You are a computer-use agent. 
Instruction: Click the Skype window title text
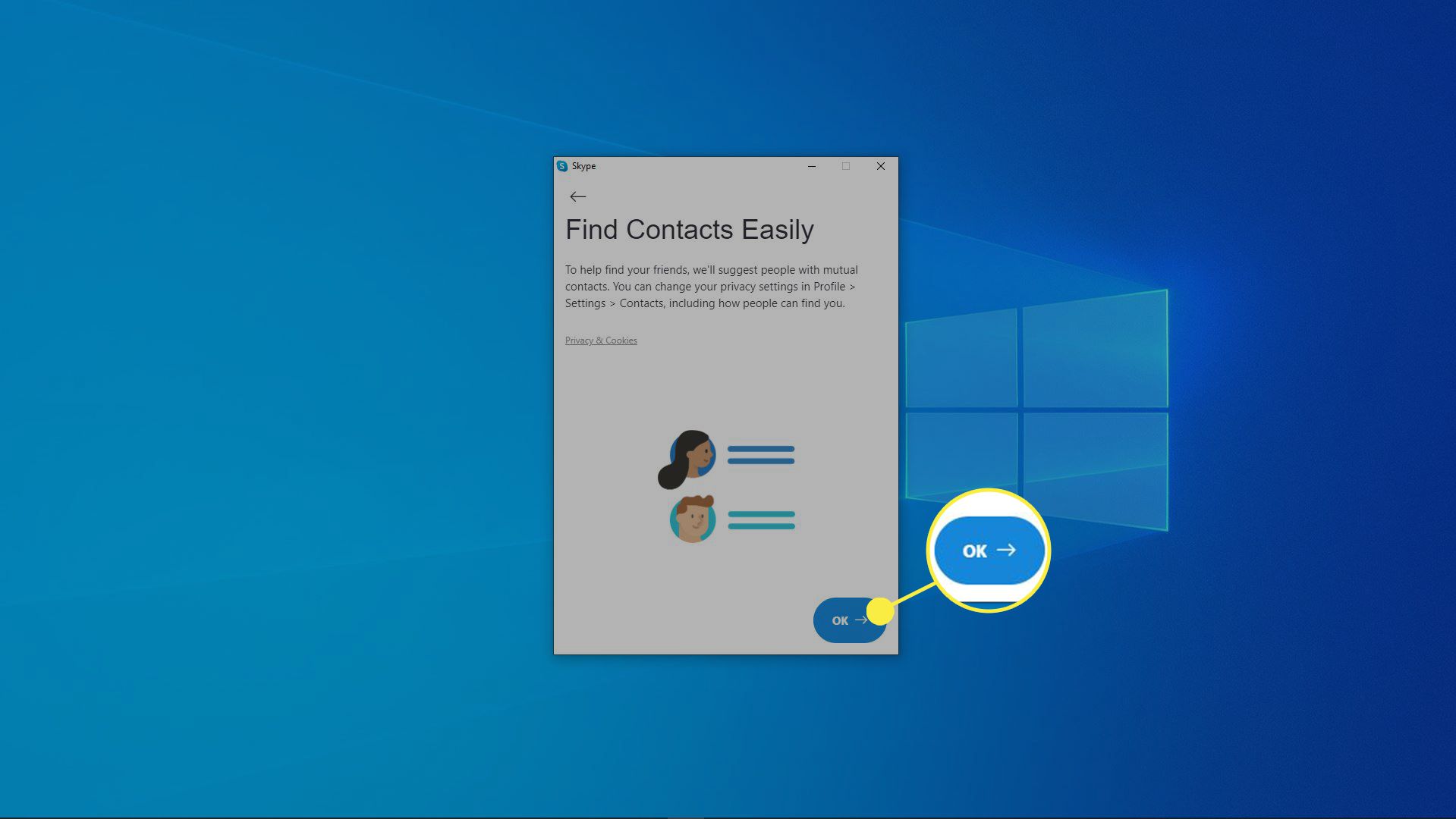(x=583, y=166)
